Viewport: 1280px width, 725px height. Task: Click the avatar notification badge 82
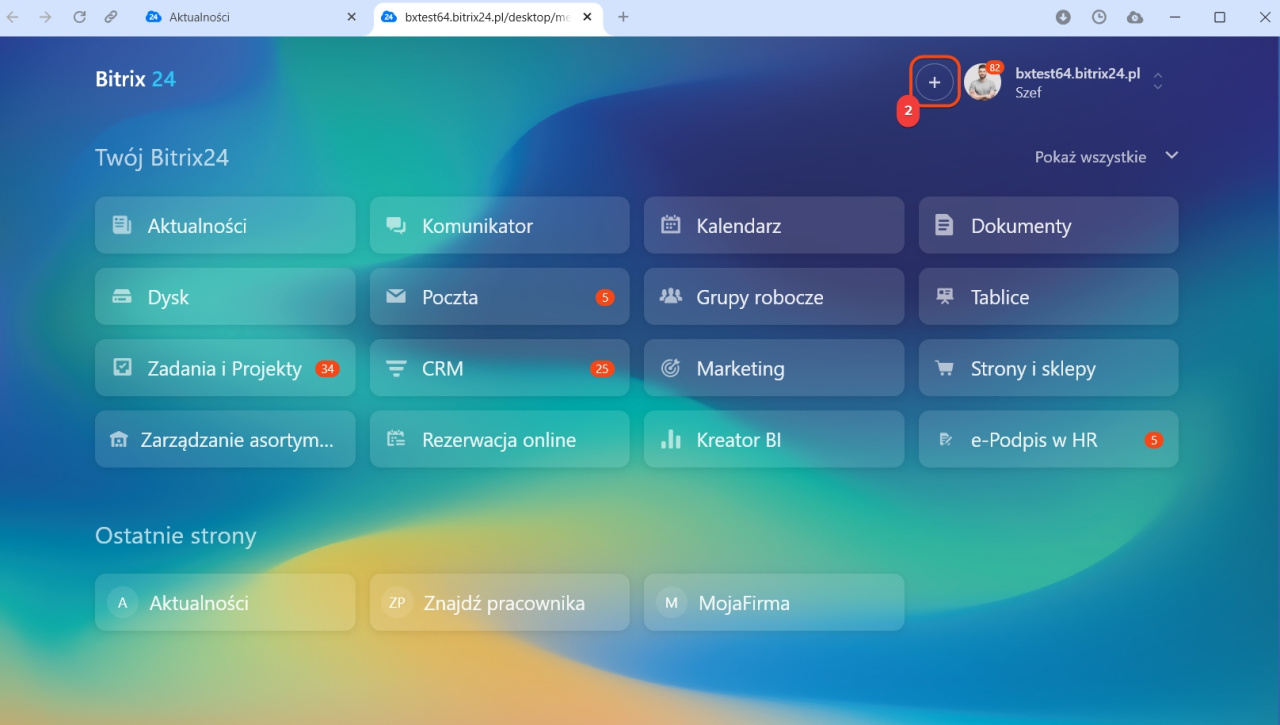[994, 67]
